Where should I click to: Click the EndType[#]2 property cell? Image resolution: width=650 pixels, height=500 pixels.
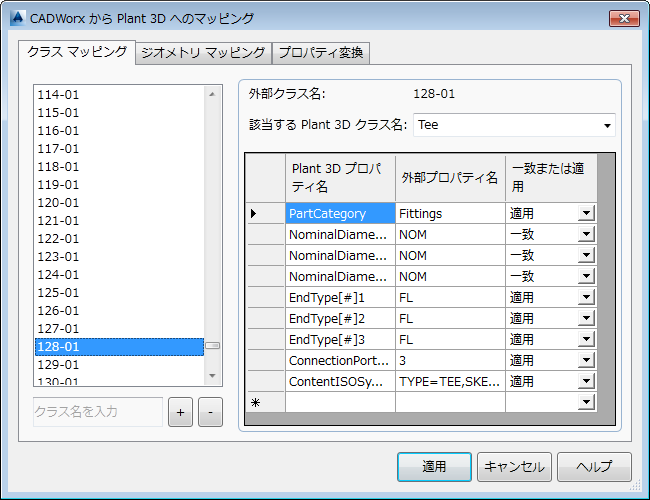[x=340, y=318]
